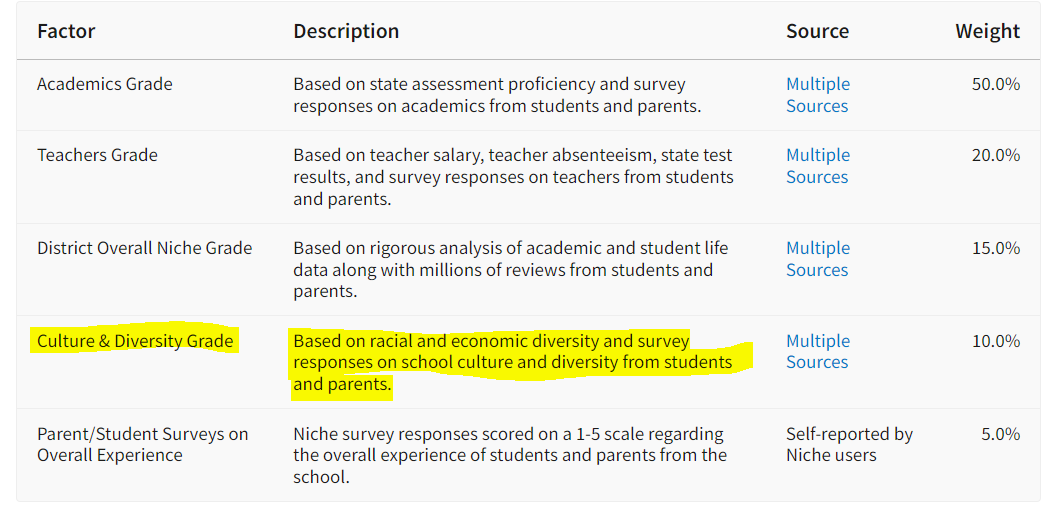Click the 50.0% weight value
The image size is (1056, 508).
coord(995,84)
